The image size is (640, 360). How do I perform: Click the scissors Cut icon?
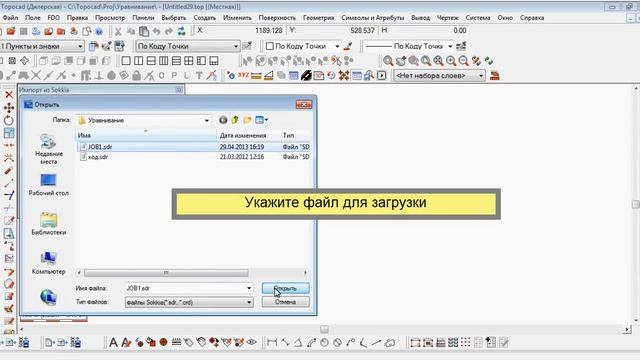tap(118, 31)
